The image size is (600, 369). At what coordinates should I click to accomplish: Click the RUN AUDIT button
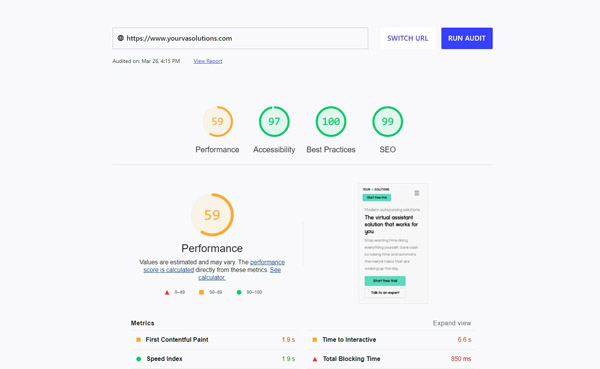click(x=467, y=38)
